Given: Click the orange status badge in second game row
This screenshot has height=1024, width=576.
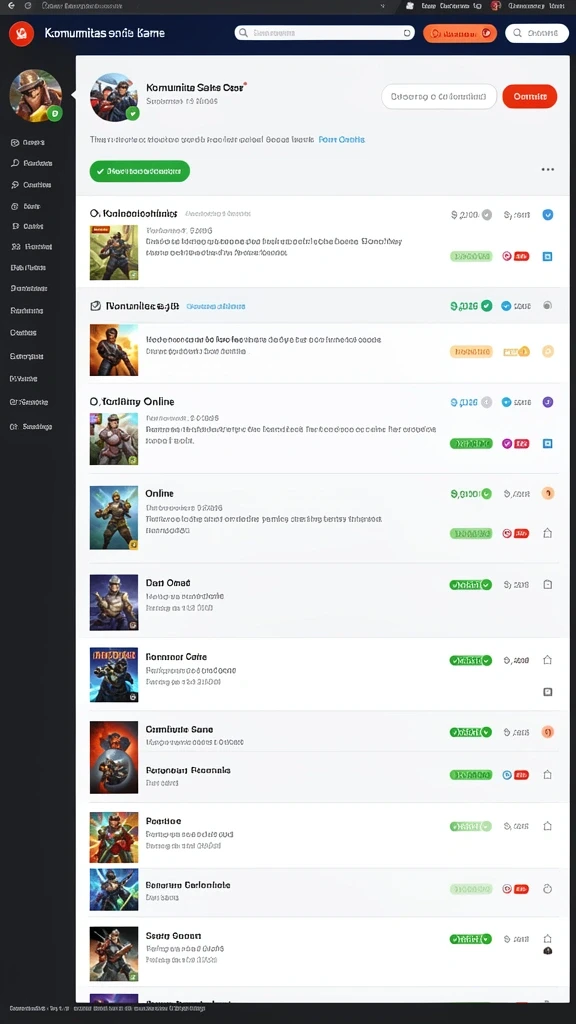Looking at the screenshot, I should 471,351.
